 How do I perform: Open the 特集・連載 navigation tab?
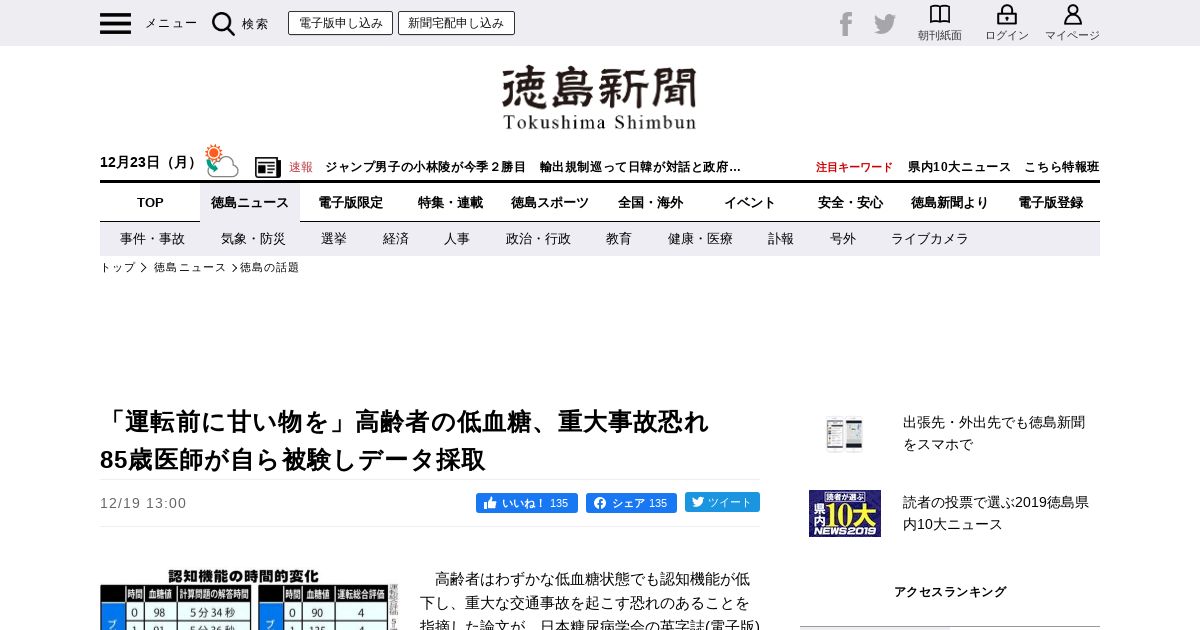coord(450,202)
